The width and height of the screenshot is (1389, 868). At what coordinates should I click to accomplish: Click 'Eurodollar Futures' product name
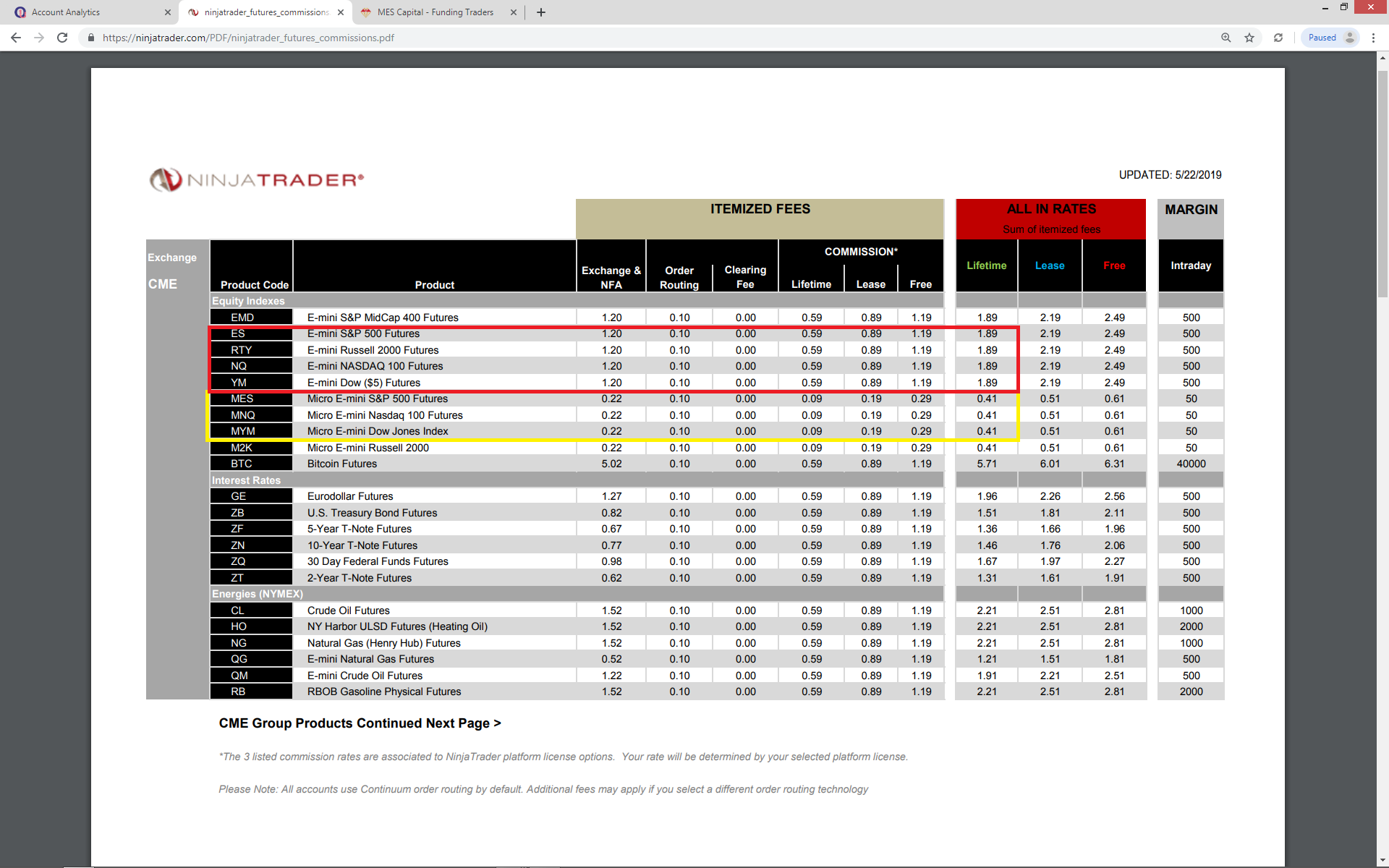[350, 496]
